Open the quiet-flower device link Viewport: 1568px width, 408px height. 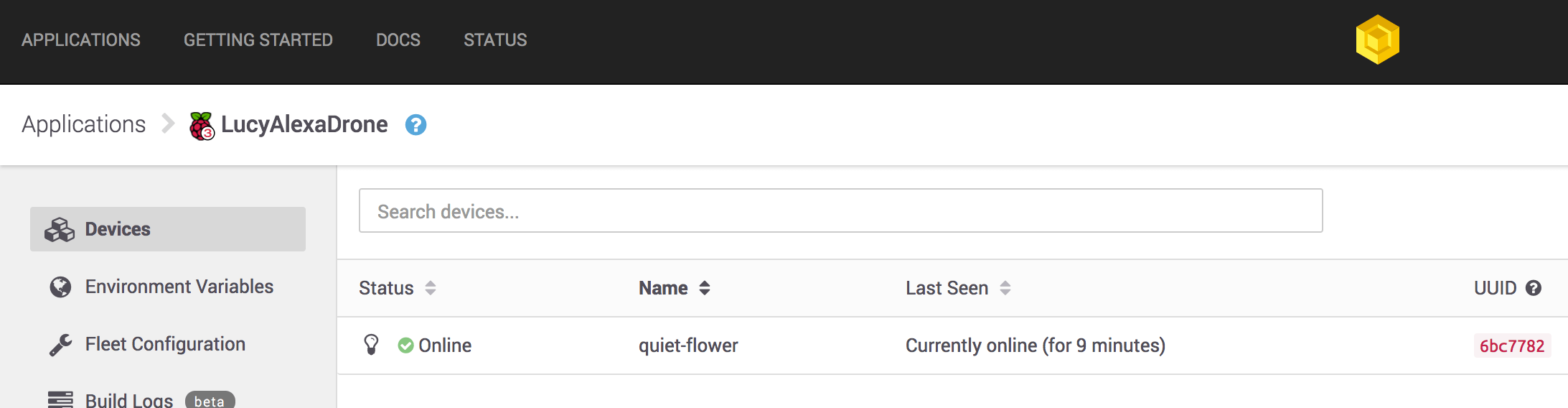(x=688, y=346)
